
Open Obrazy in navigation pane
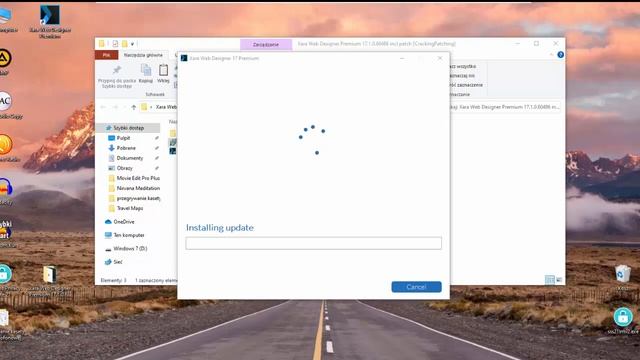pyautogui.click(x=124, y=168)
